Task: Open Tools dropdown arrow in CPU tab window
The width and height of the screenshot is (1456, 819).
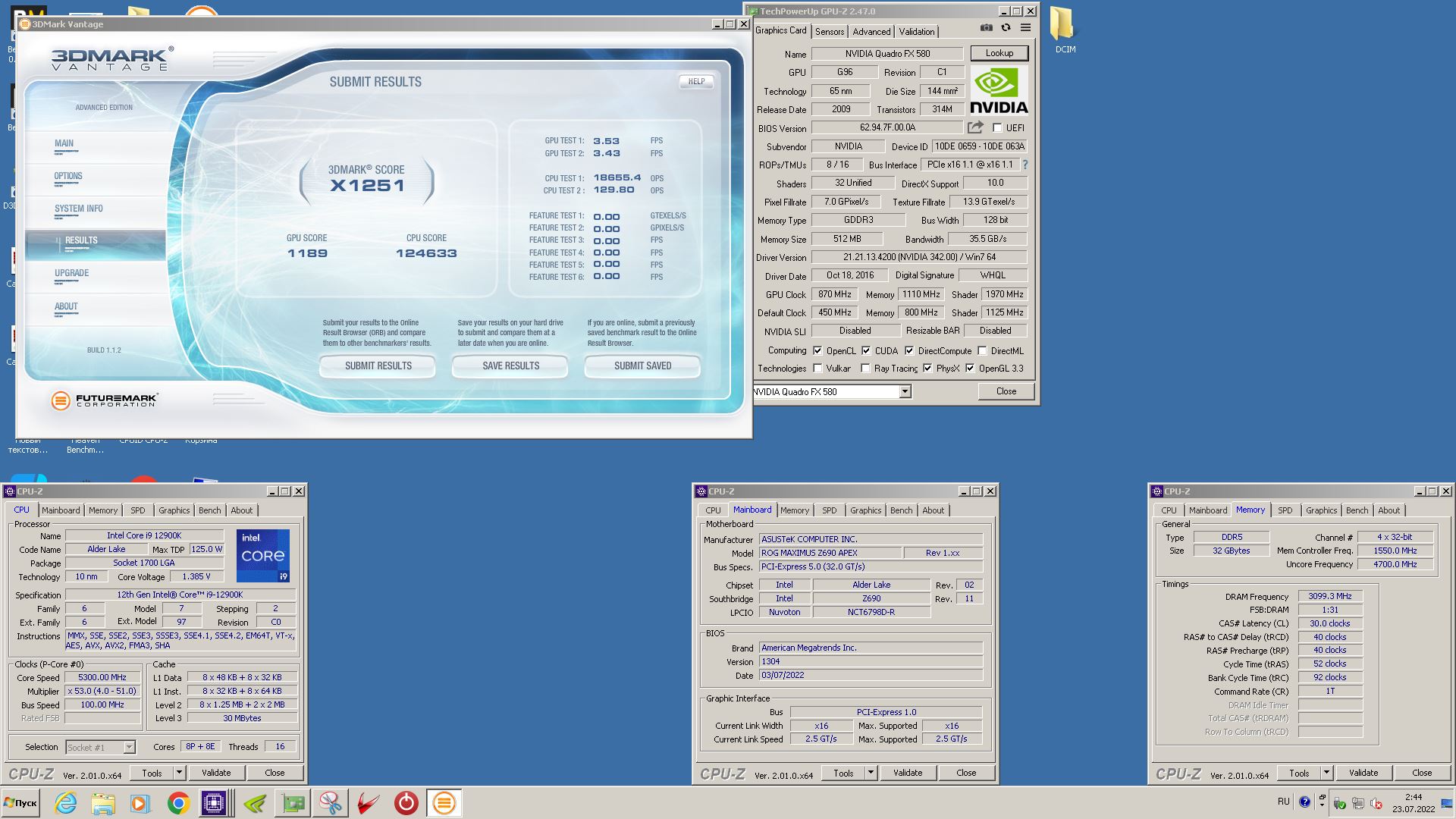Action: (x=180, y=773)
